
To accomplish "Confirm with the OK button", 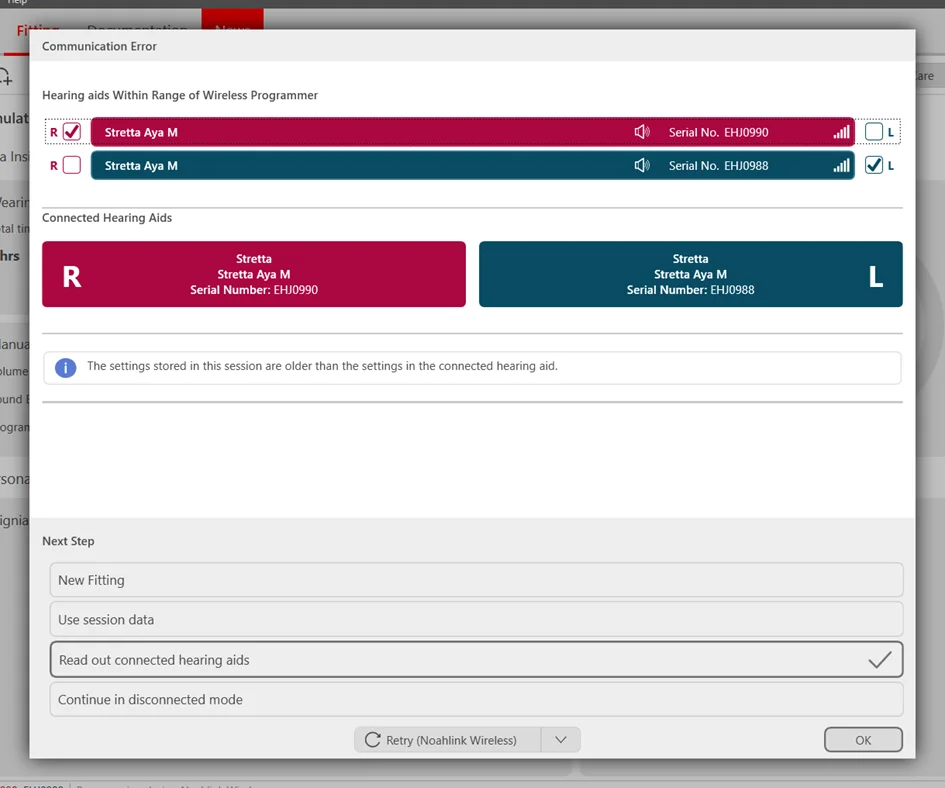I will 863,740.
